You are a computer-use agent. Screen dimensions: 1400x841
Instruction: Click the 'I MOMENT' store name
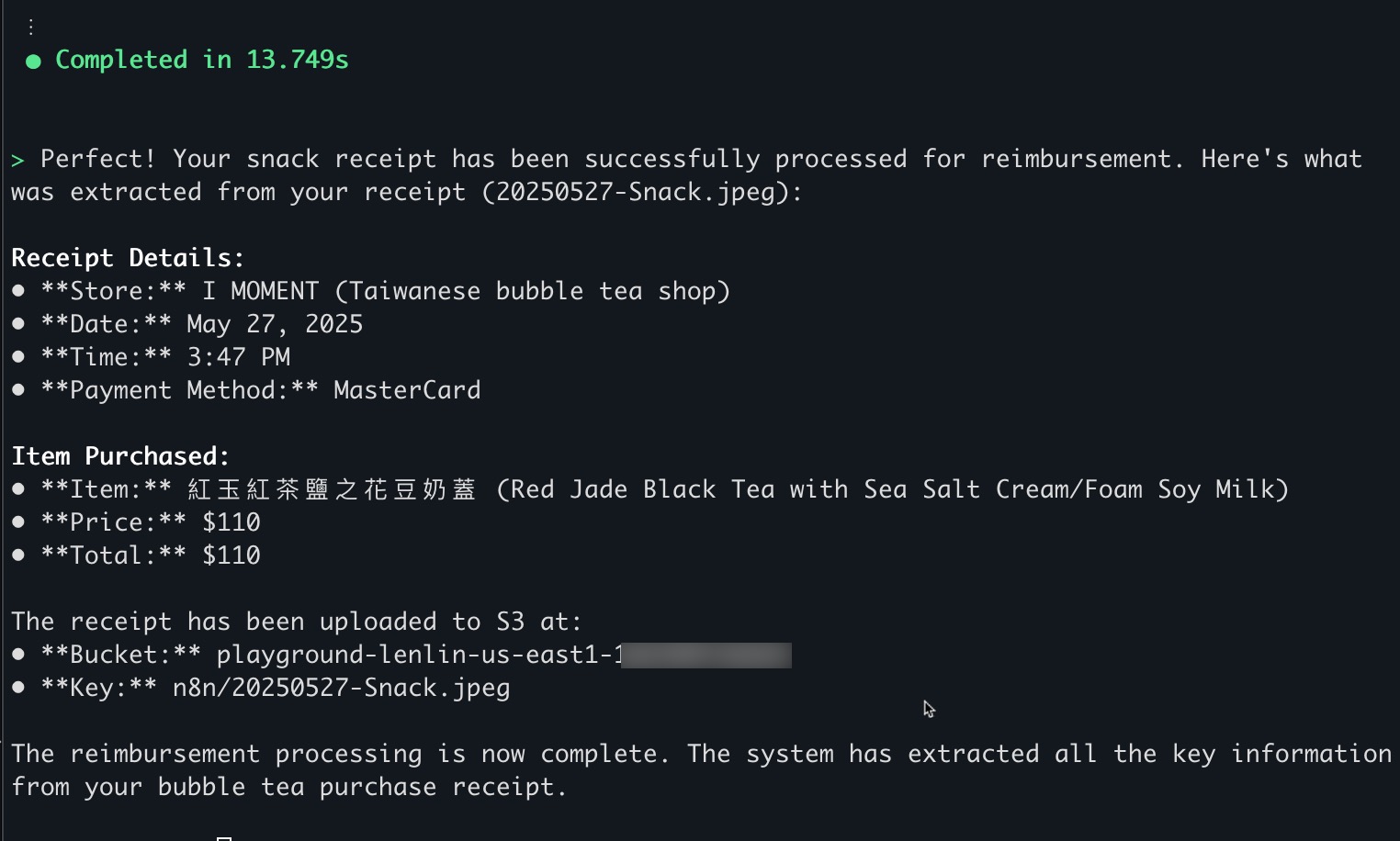pos(261,291)
